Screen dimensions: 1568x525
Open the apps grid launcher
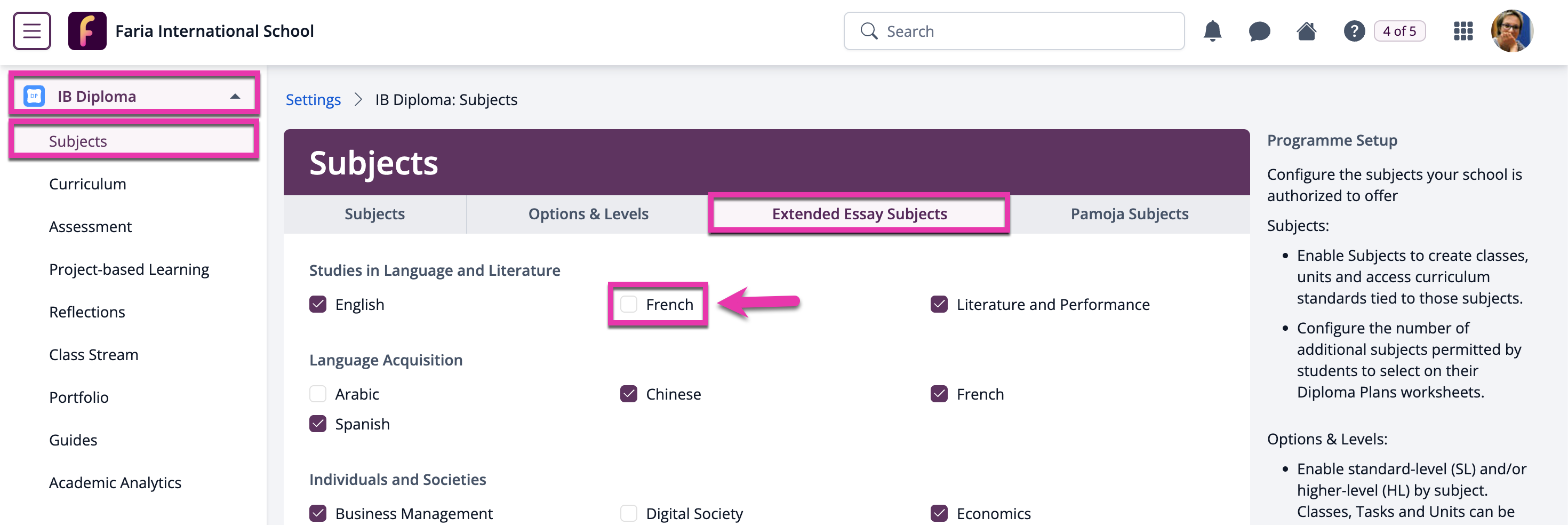pos(1463,31)
